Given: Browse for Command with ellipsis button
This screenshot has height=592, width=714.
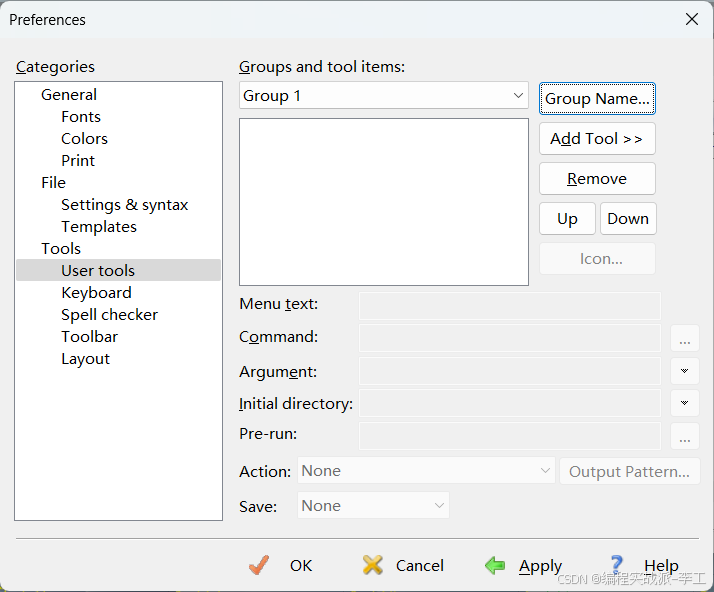Looking at the screenshot, I should pyautogui.click(x=684, y=338).
